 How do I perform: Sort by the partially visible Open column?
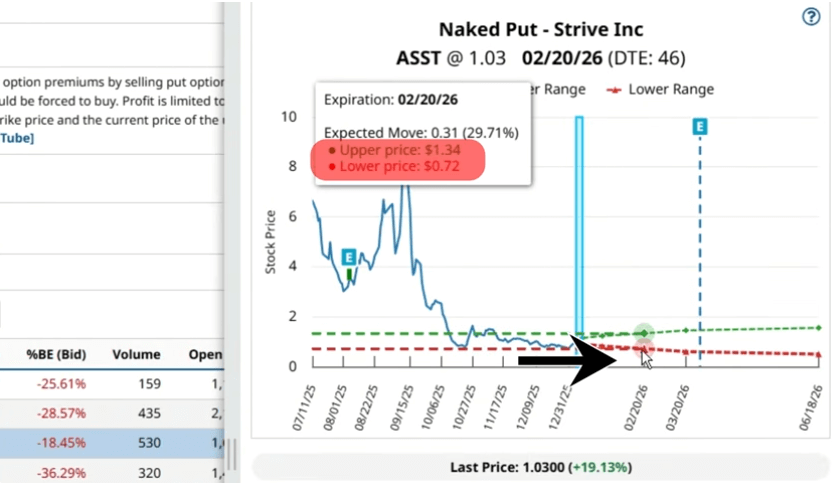click(x=204, y=354)
